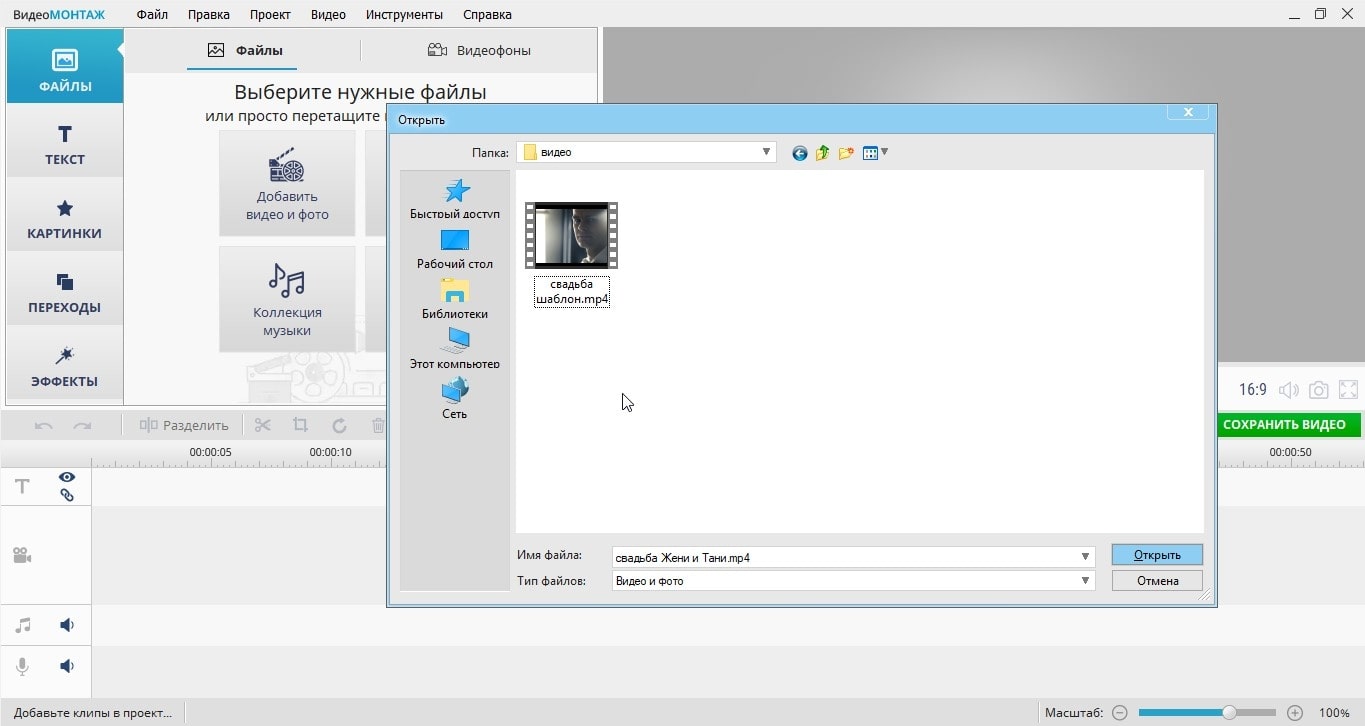This screenshot has height=726, width=1365.
Task: Open the view menu dropdown arrow
Action: coord(884,152)
